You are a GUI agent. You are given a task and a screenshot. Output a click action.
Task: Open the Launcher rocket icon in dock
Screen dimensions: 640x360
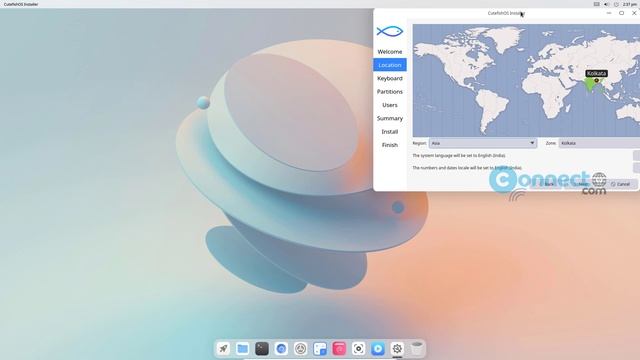(223, 349)
